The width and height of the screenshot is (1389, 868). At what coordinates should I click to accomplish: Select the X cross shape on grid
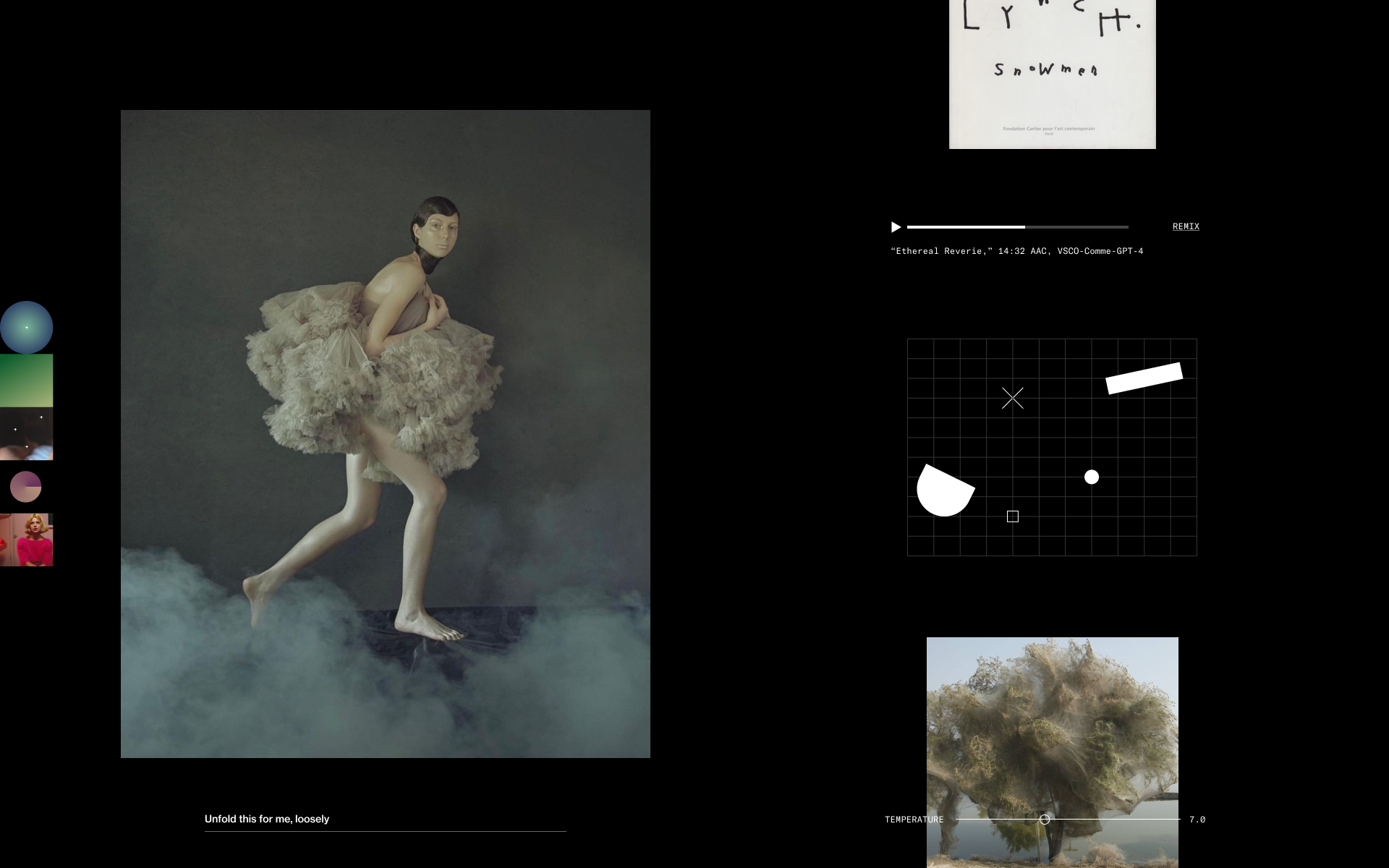(1012, 398)
